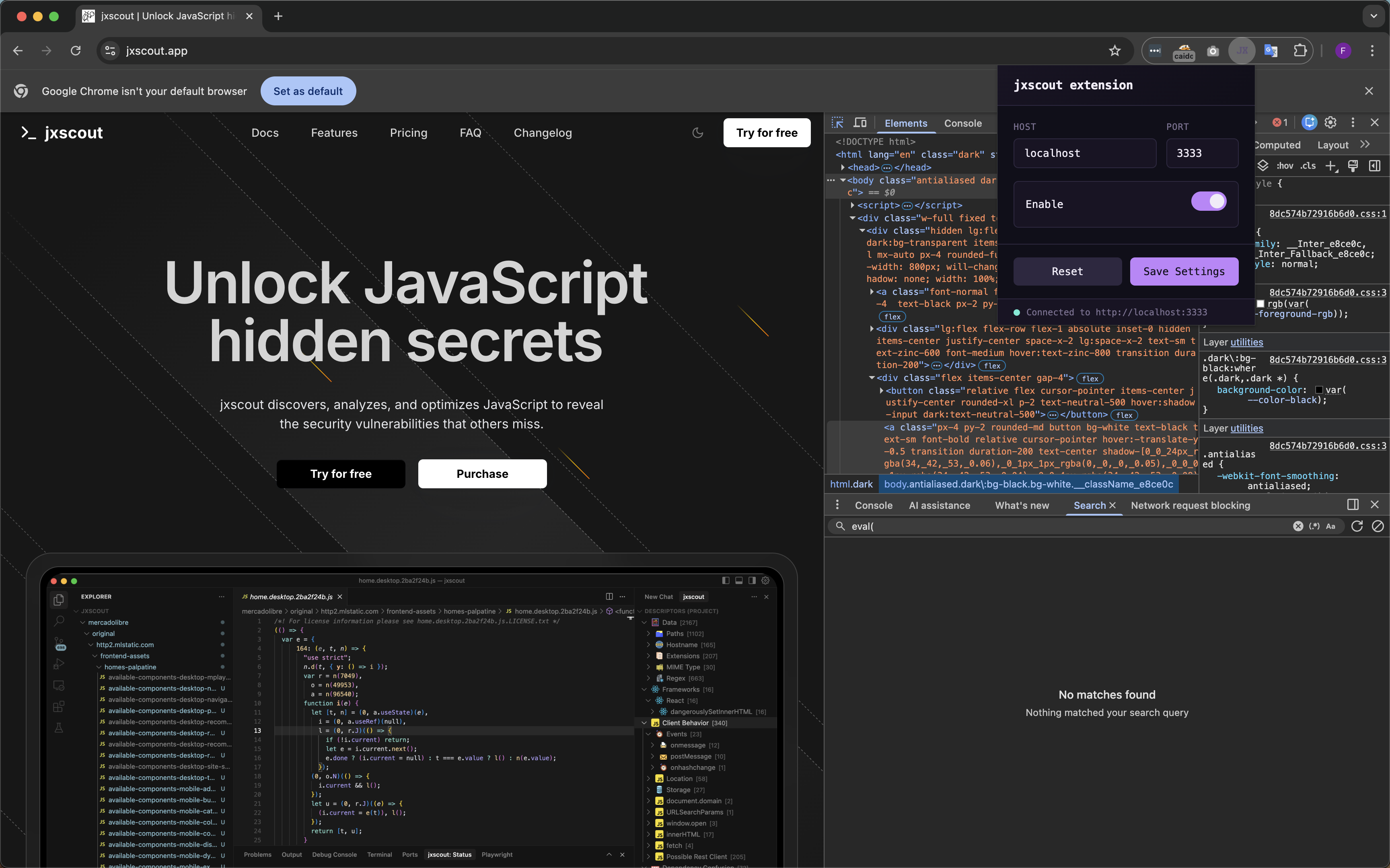The width and height of the screenshot is (1390, 868).
Task: Open the Layout tab
Action: (x=1332, y=145)
